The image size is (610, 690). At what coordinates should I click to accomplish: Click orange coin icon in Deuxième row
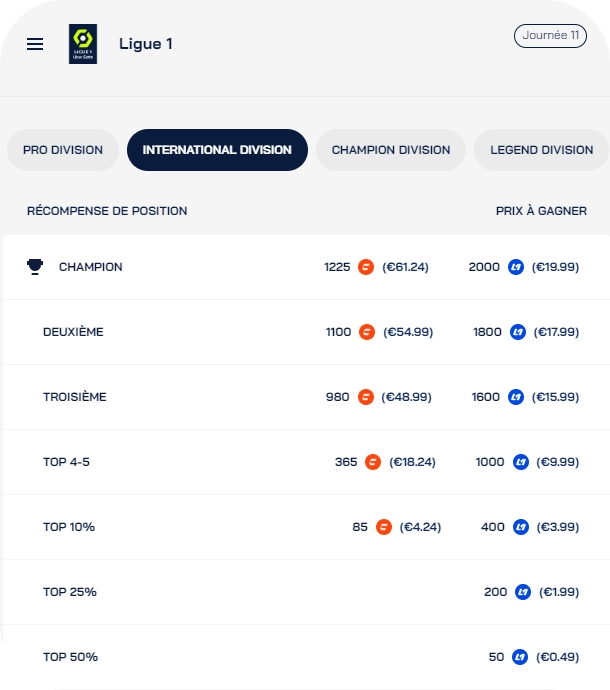pos(367,332)
